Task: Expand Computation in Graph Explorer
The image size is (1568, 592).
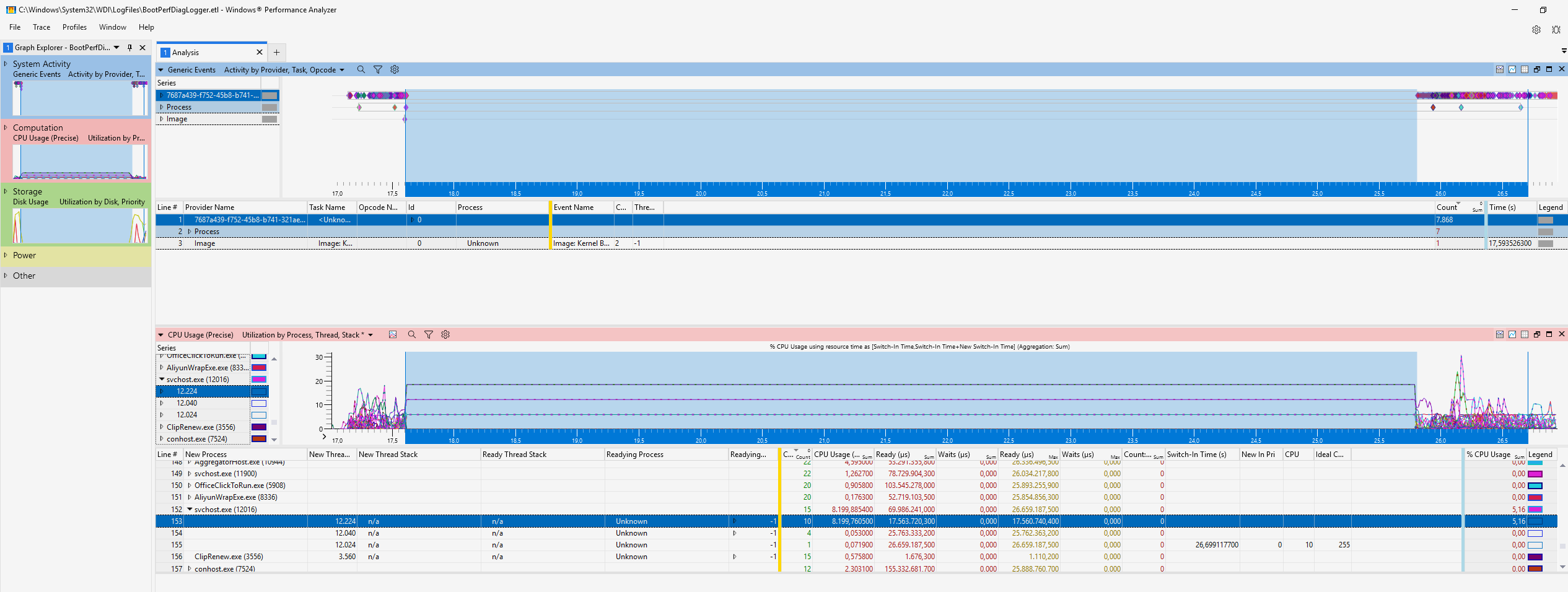Action: click(6, 128)
